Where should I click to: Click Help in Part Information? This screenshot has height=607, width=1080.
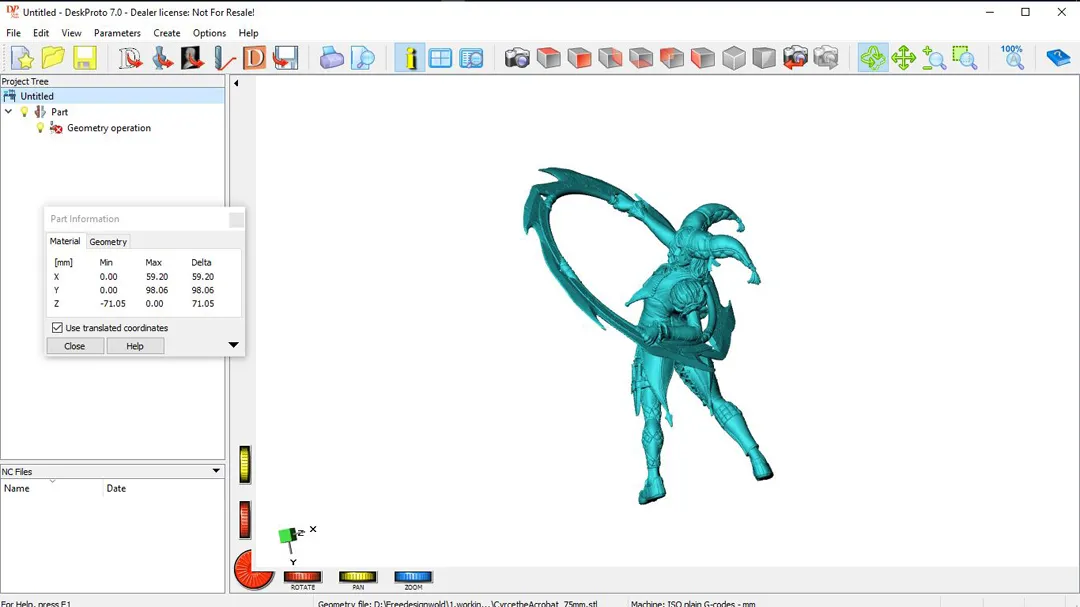click(x=135, y=346)
